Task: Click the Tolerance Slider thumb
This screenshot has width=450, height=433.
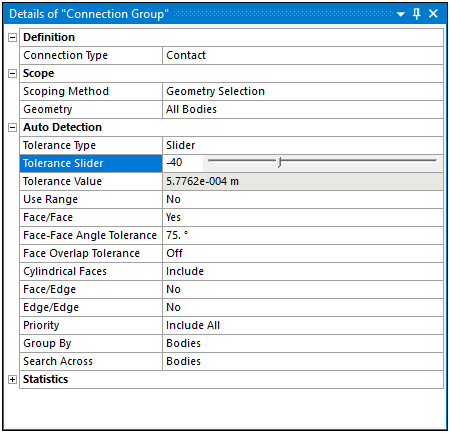Action: pos(280,162)
